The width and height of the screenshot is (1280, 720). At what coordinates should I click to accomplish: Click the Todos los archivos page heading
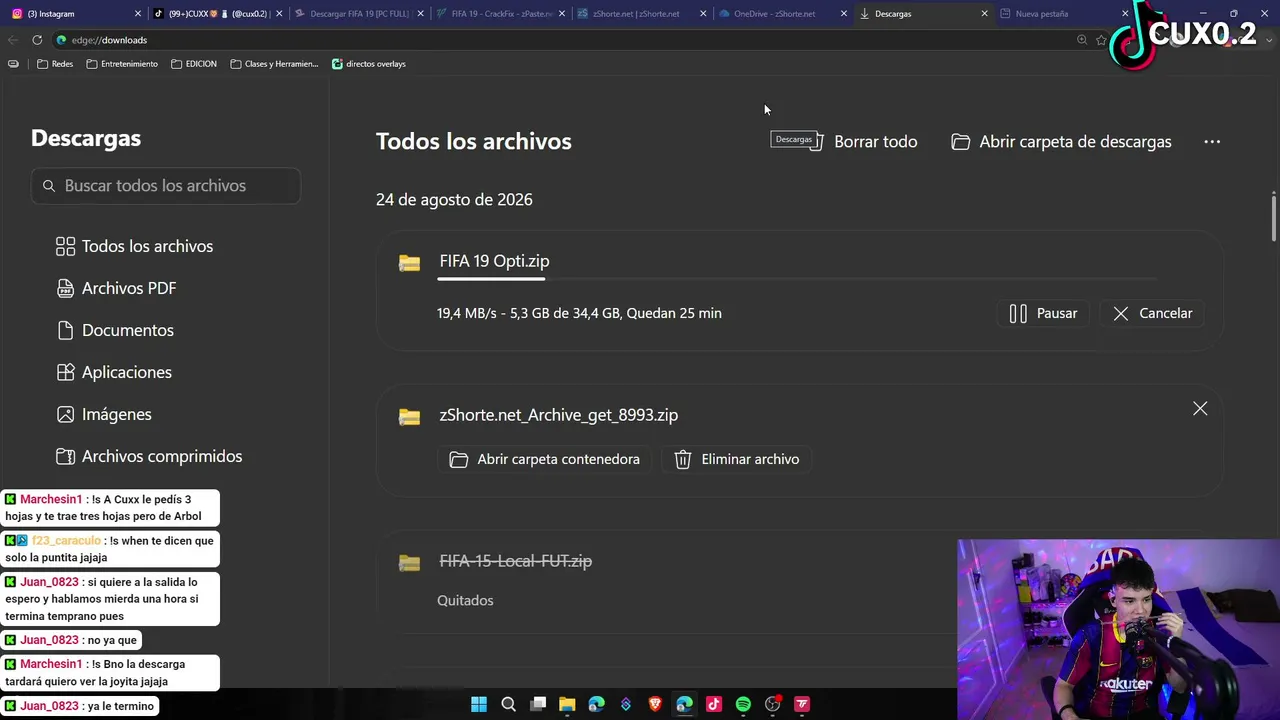coord(474,141)
